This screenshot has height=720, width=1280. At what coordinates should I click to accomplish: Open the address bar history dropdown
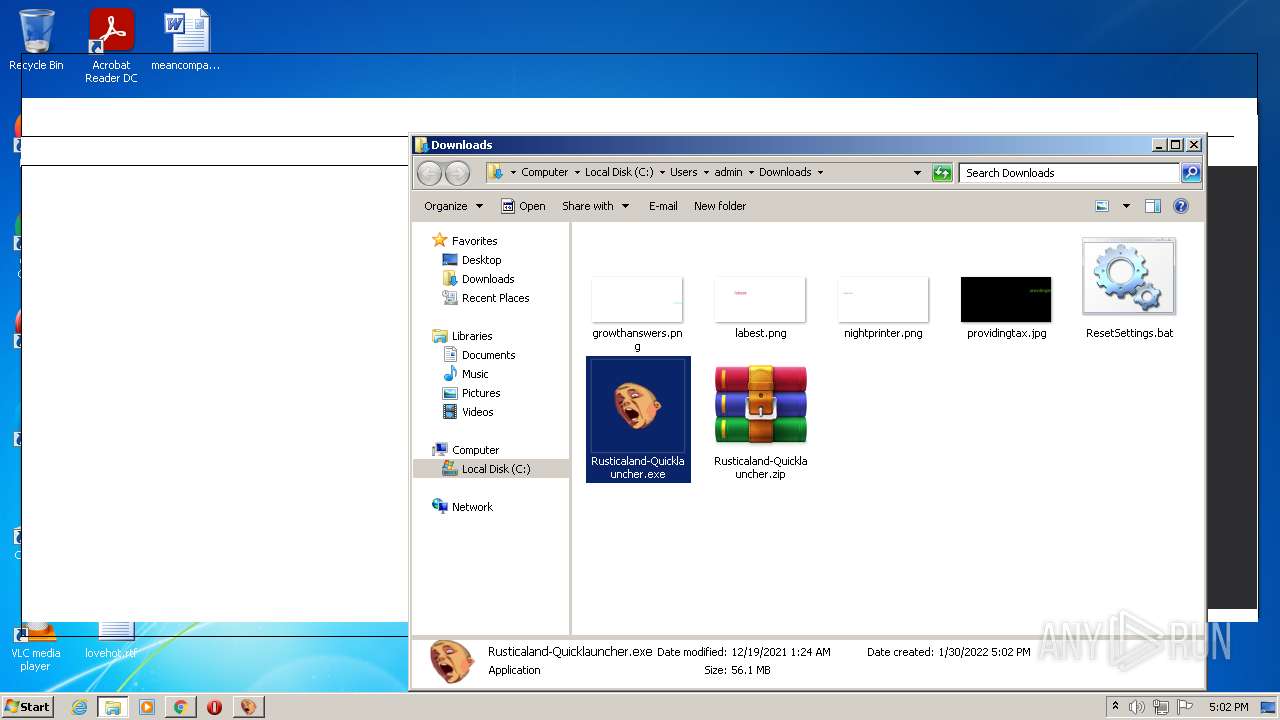(917, 173)
